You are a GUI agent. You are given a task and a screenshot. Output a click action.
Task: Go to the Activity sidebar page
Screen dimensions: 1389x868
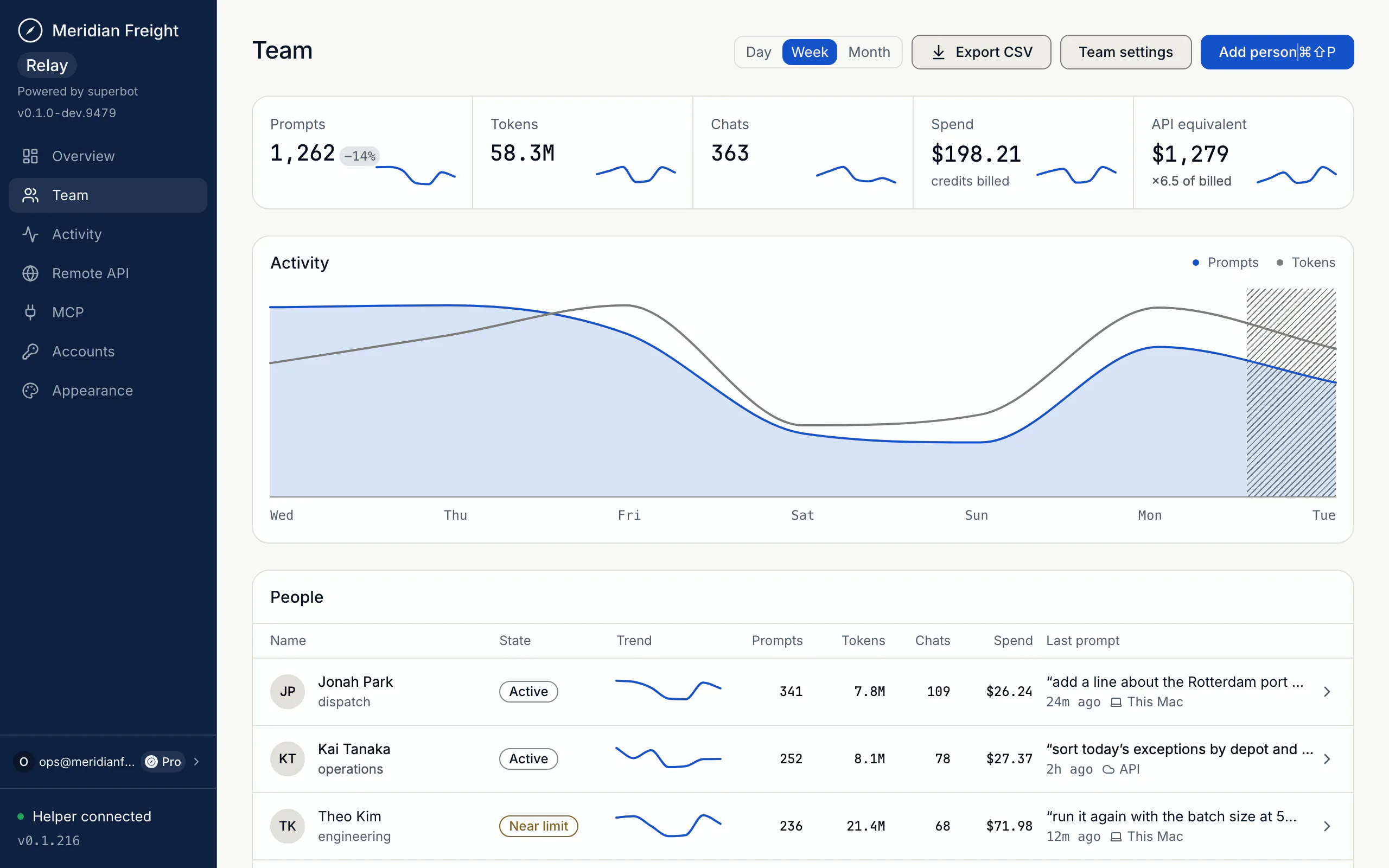point(108,234)
